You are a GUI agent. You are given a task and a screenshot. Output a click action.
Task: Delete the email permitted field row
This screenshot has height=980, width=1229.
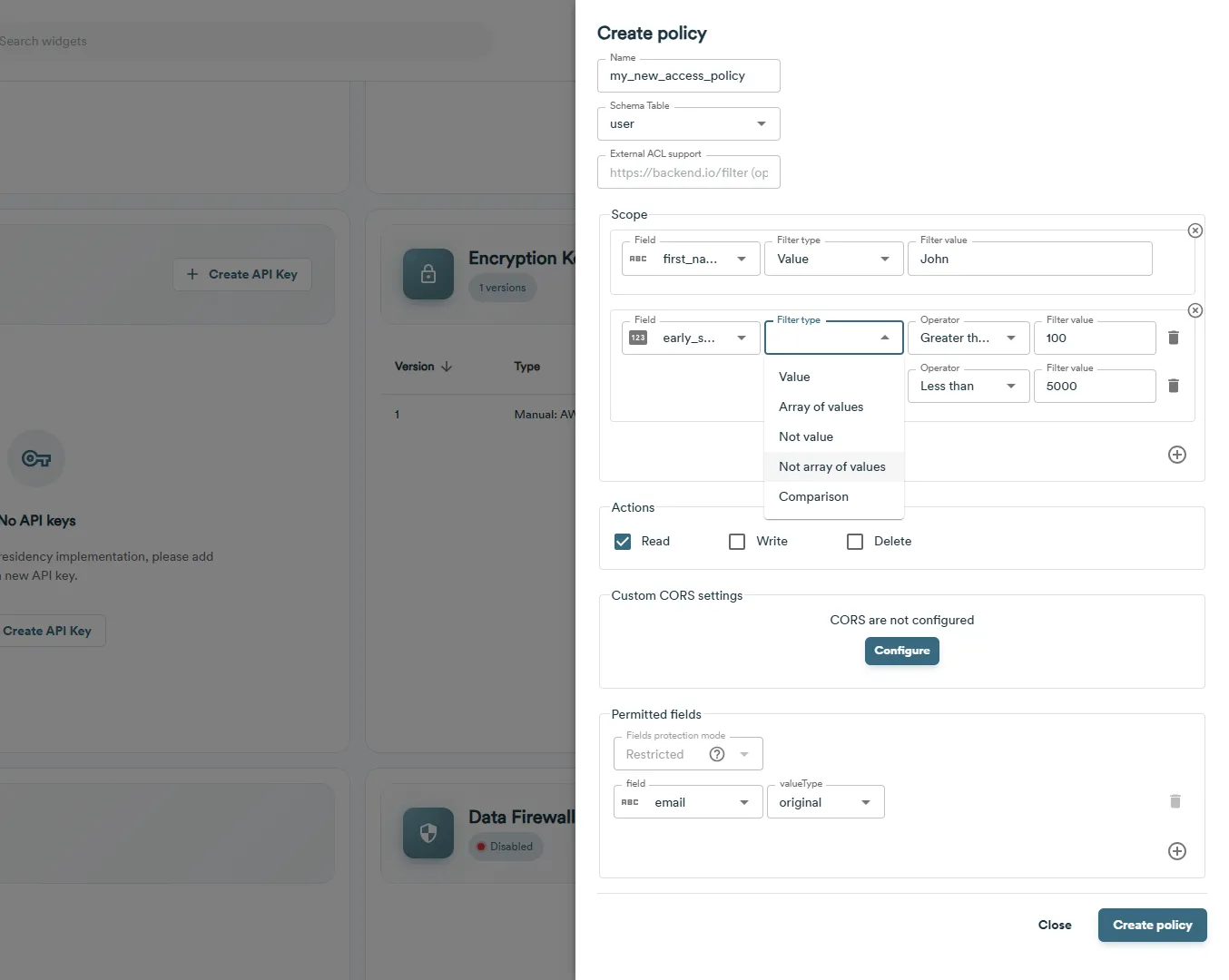pos(1175,801)
